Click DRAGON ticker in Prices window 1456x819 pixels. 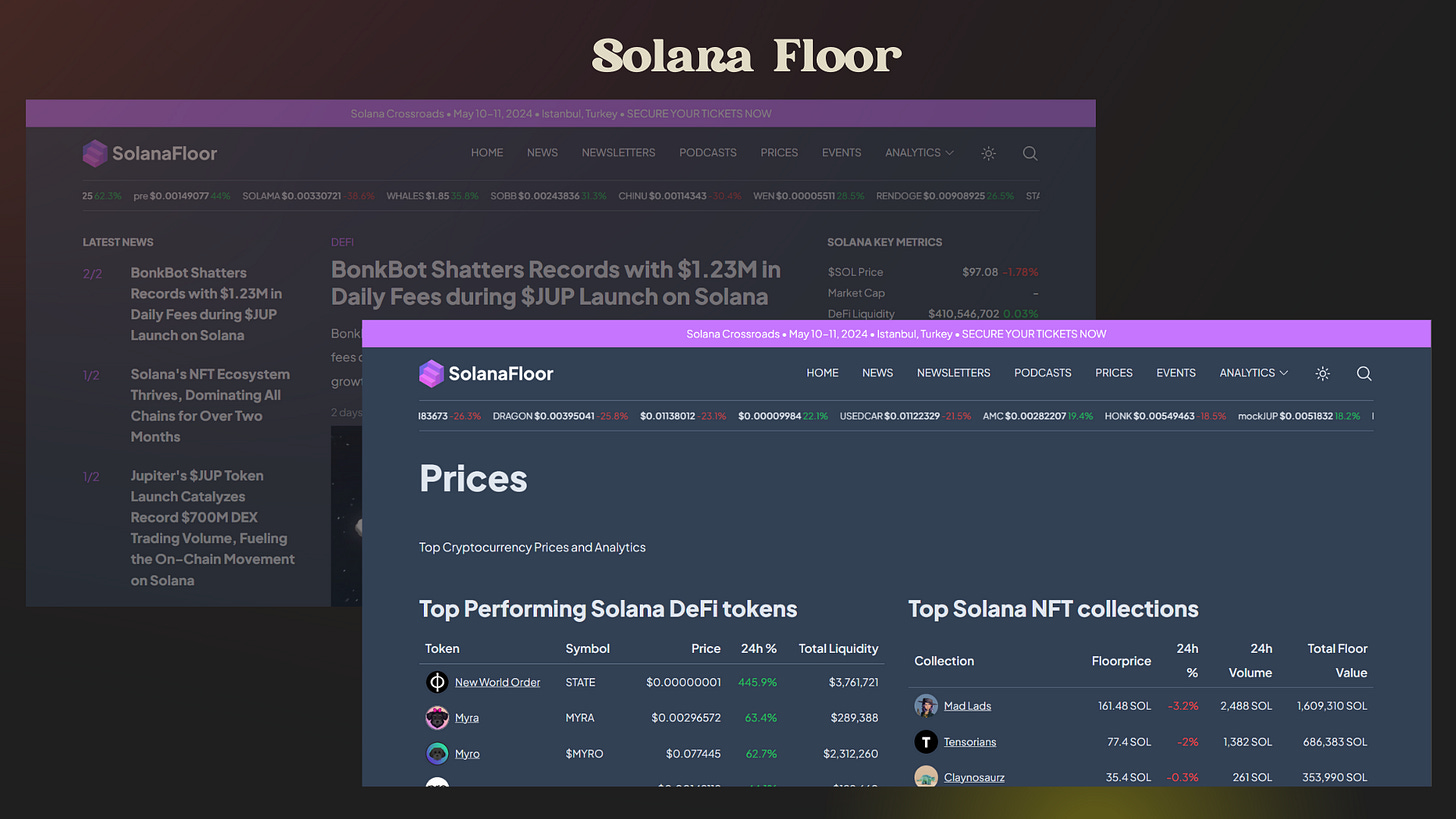click(x=560, y=416)
